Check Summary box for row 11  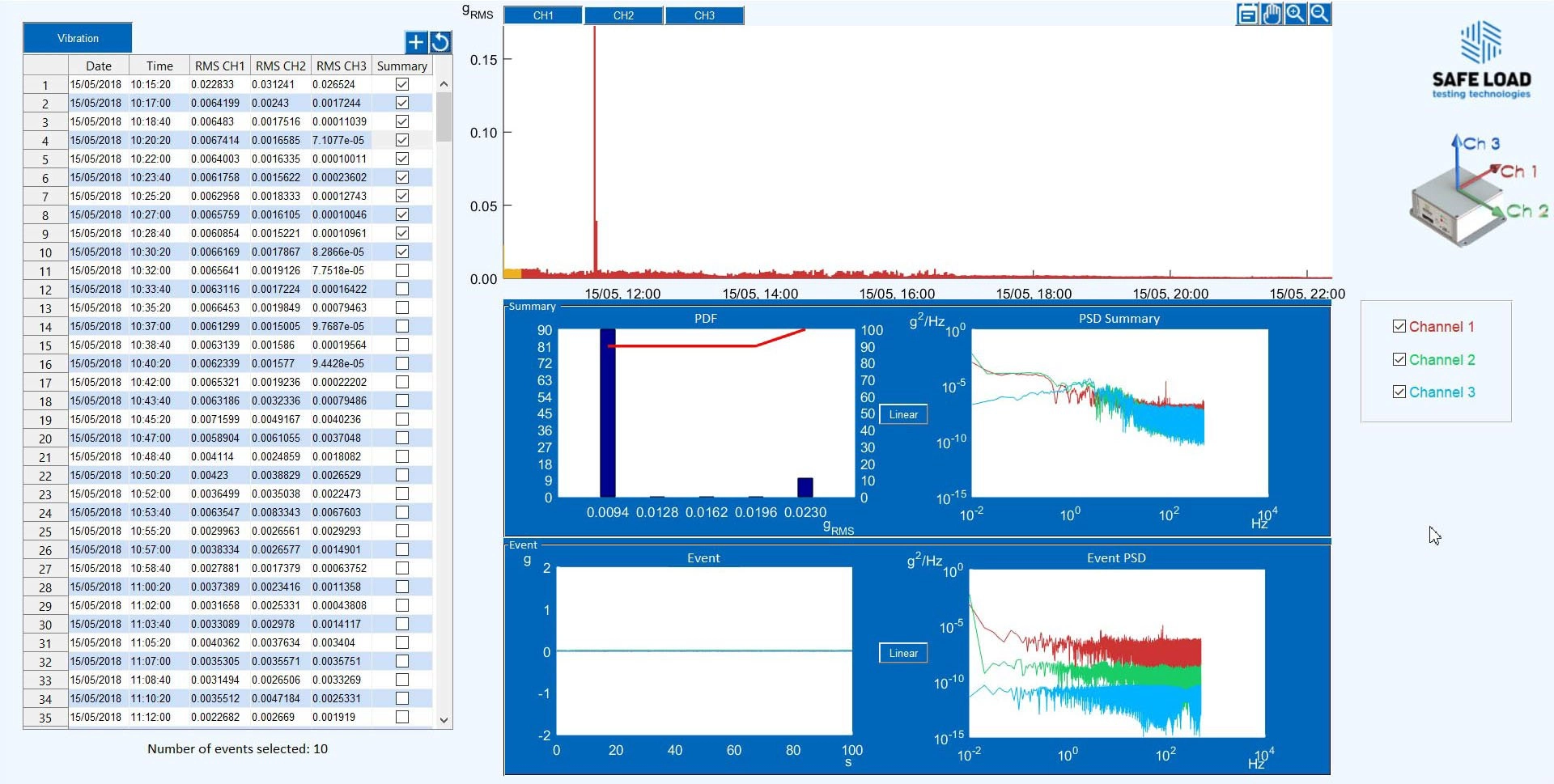pos(402,270)
